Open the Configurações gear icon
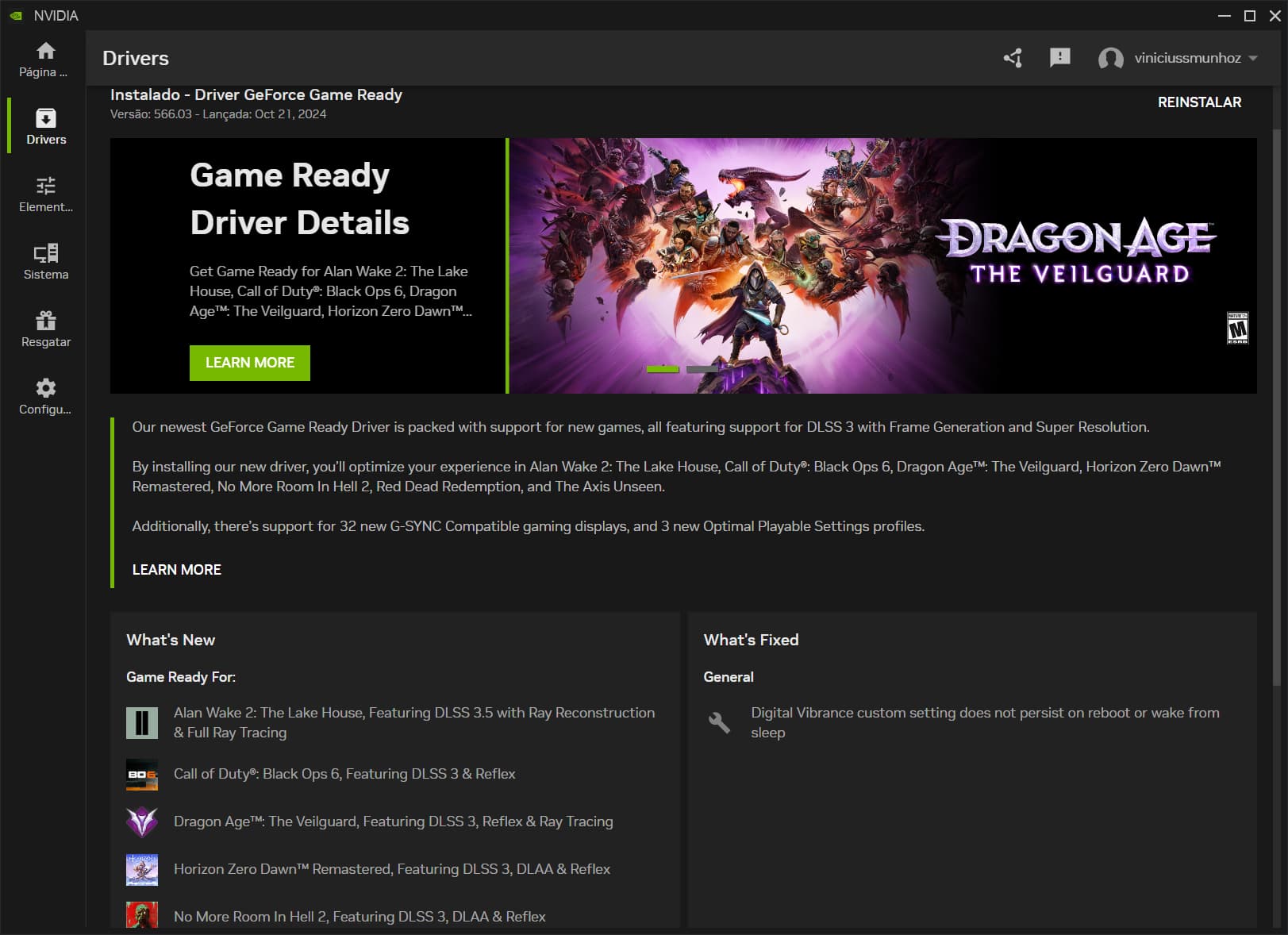This screenshot has height=935, width=1288. 46,388
